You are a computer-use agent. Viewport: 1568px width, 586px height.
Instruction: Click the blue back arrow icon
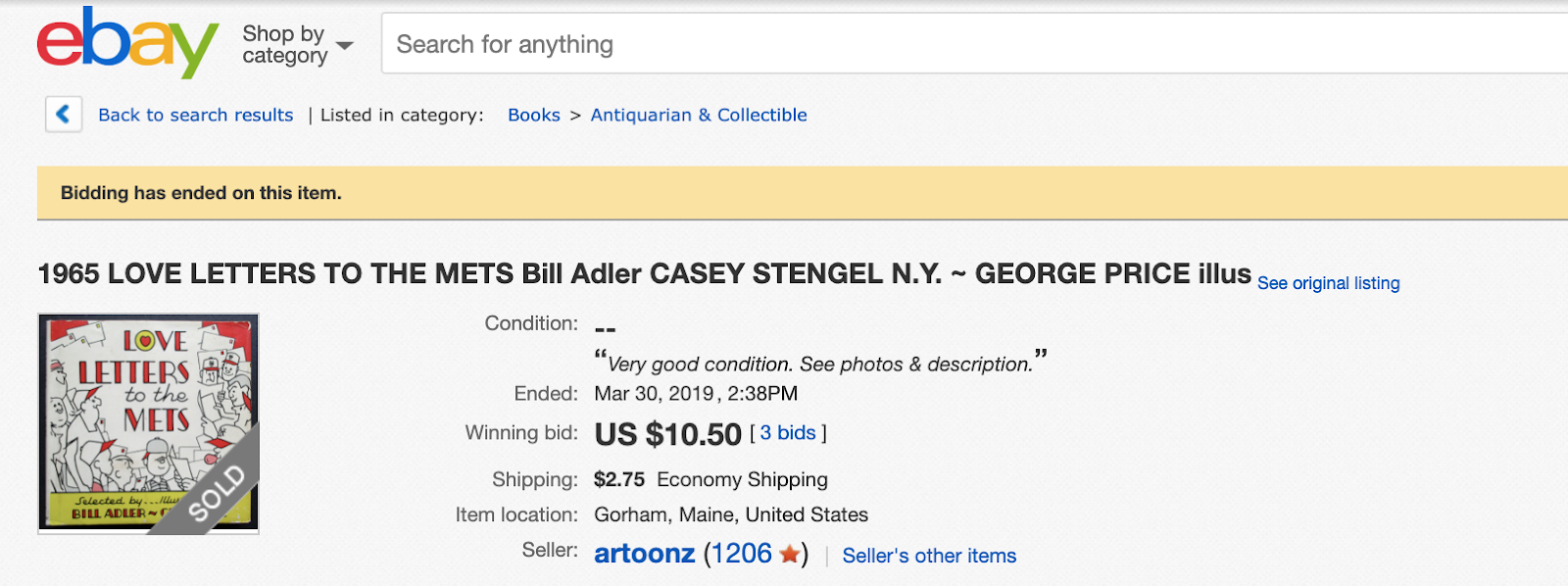point(64,115)
